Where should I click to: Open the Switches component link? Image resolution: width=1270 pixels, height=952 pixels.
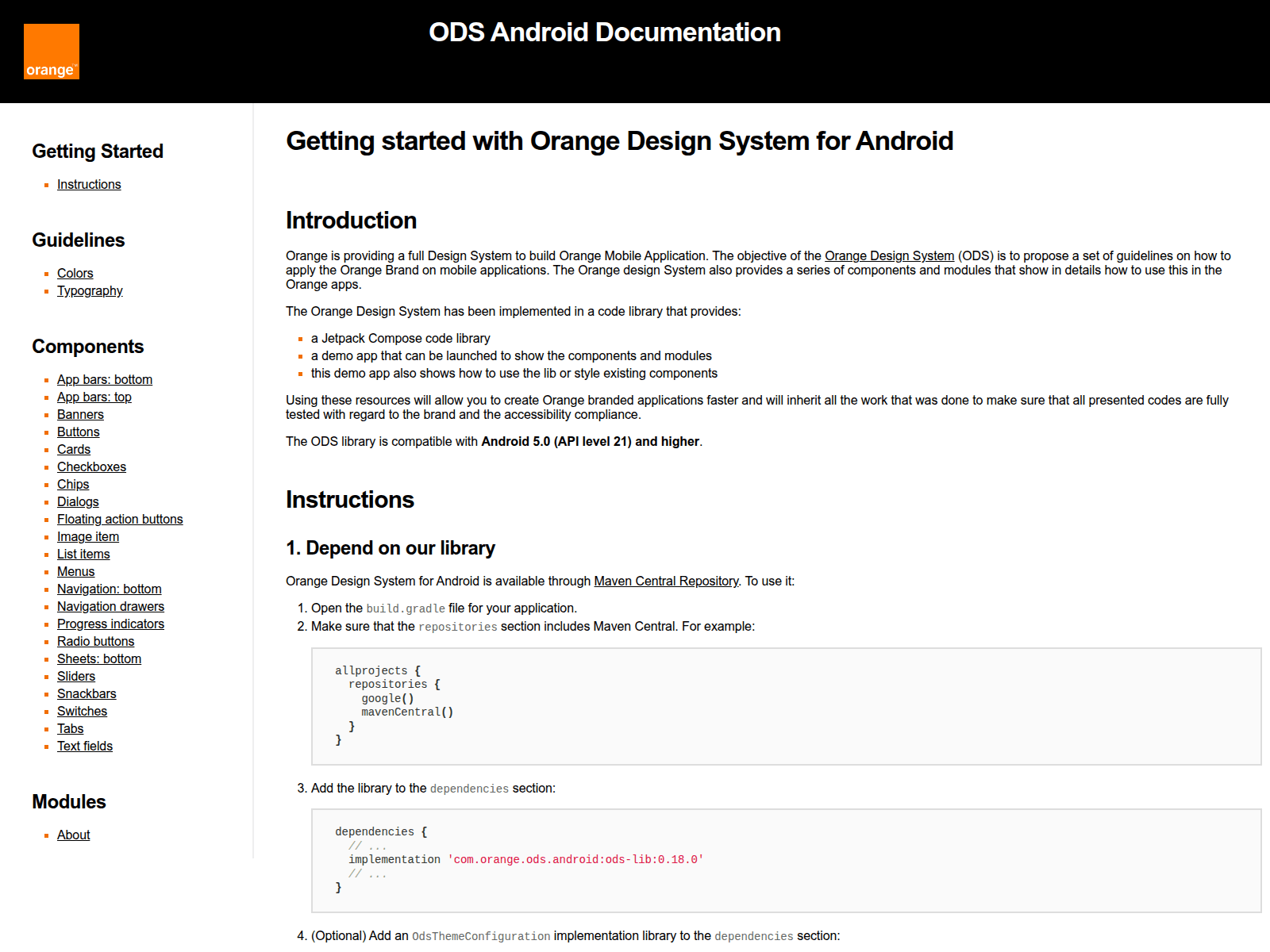(x=82, y=711)
